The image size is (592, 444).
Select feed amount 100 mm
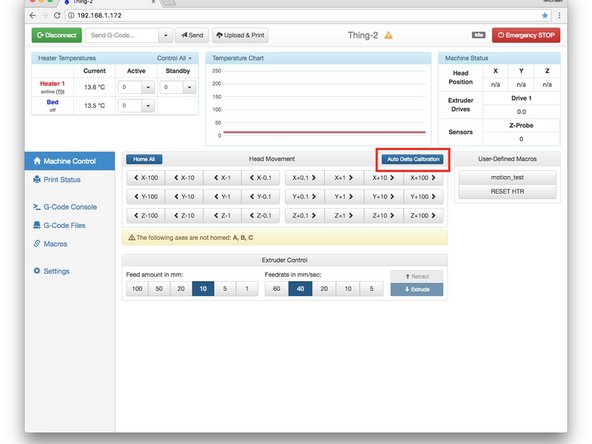click(137, 289)
